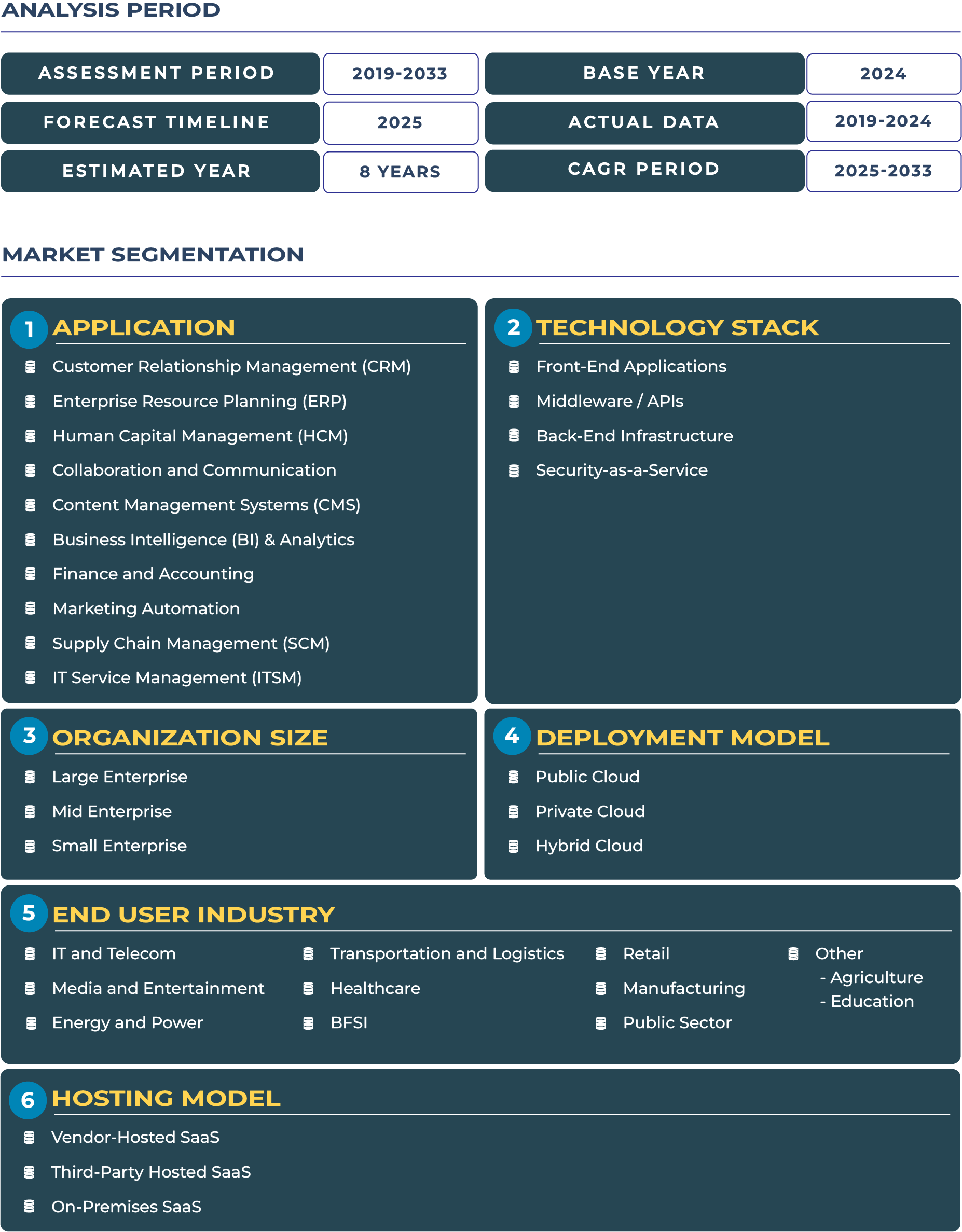Select the icon next to Front-End Applications
This screenshot has height=1232, width=962.
click(x=514, y=366)
